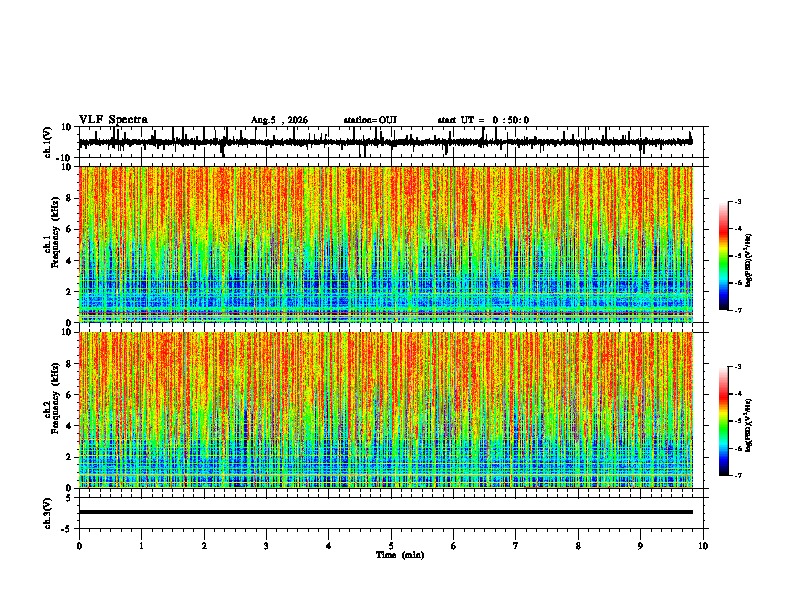Click the ch.2 spectrogram color scale bar
The width and height of the screenshot is (792, 612).
723,421
